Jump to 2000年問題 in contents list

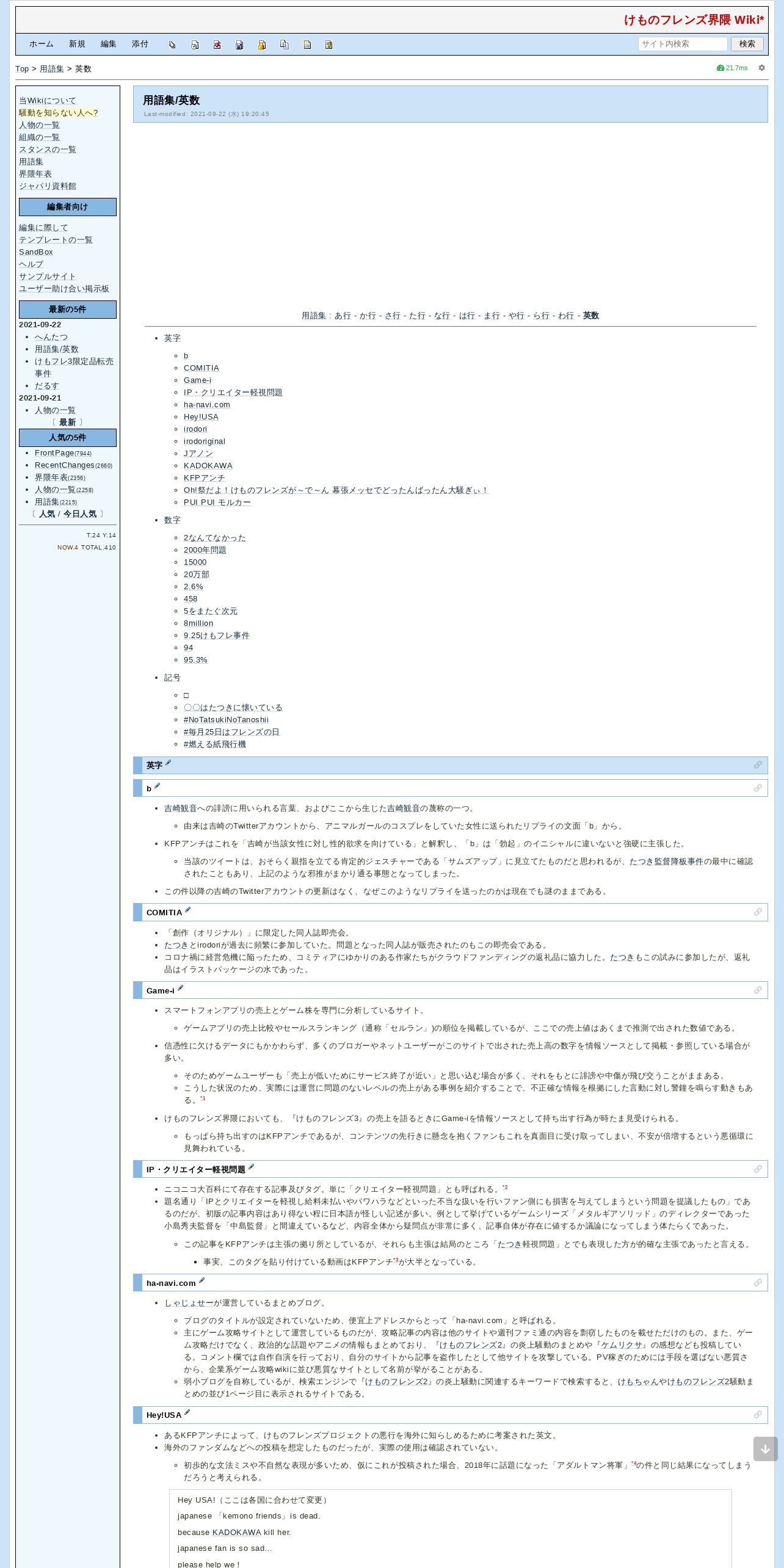[205, 550]
